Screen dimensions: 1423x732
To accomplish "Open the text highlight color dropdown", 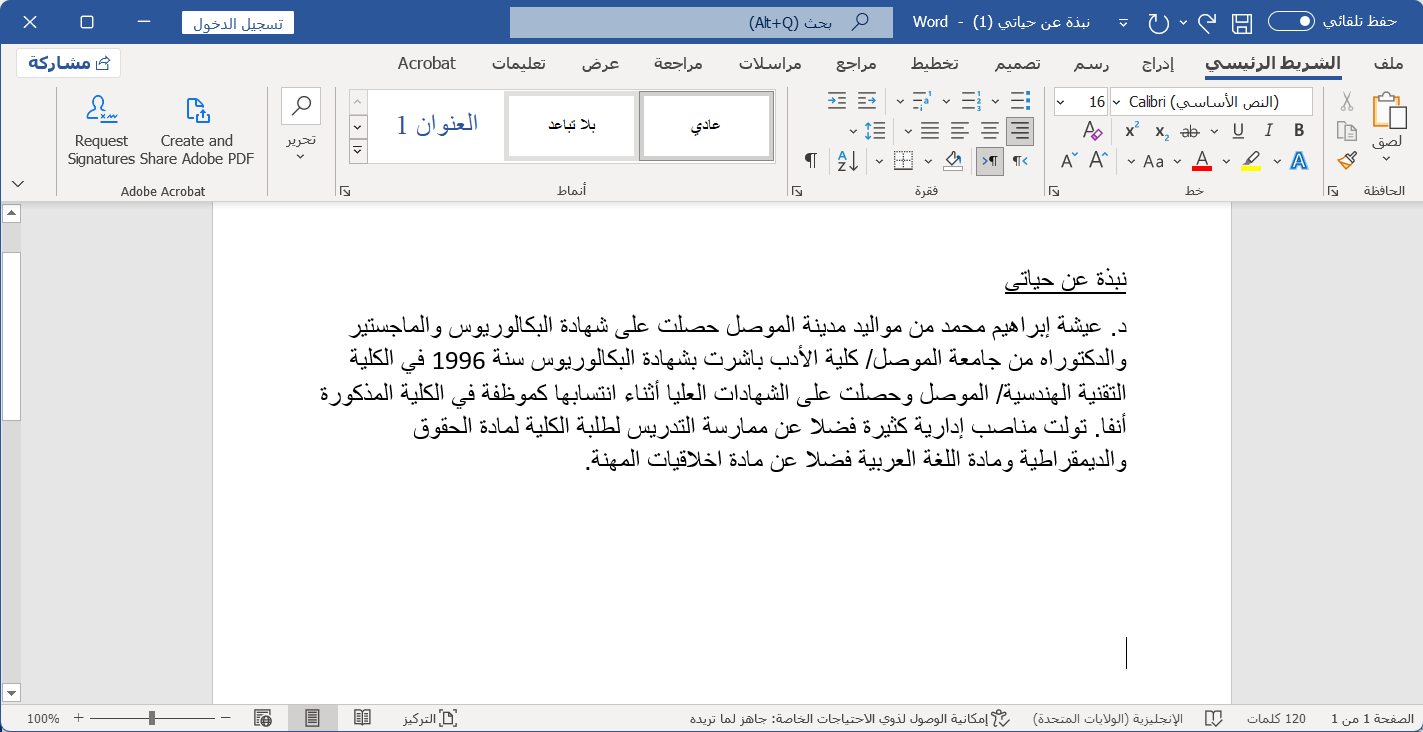I will click(1277, 161).
